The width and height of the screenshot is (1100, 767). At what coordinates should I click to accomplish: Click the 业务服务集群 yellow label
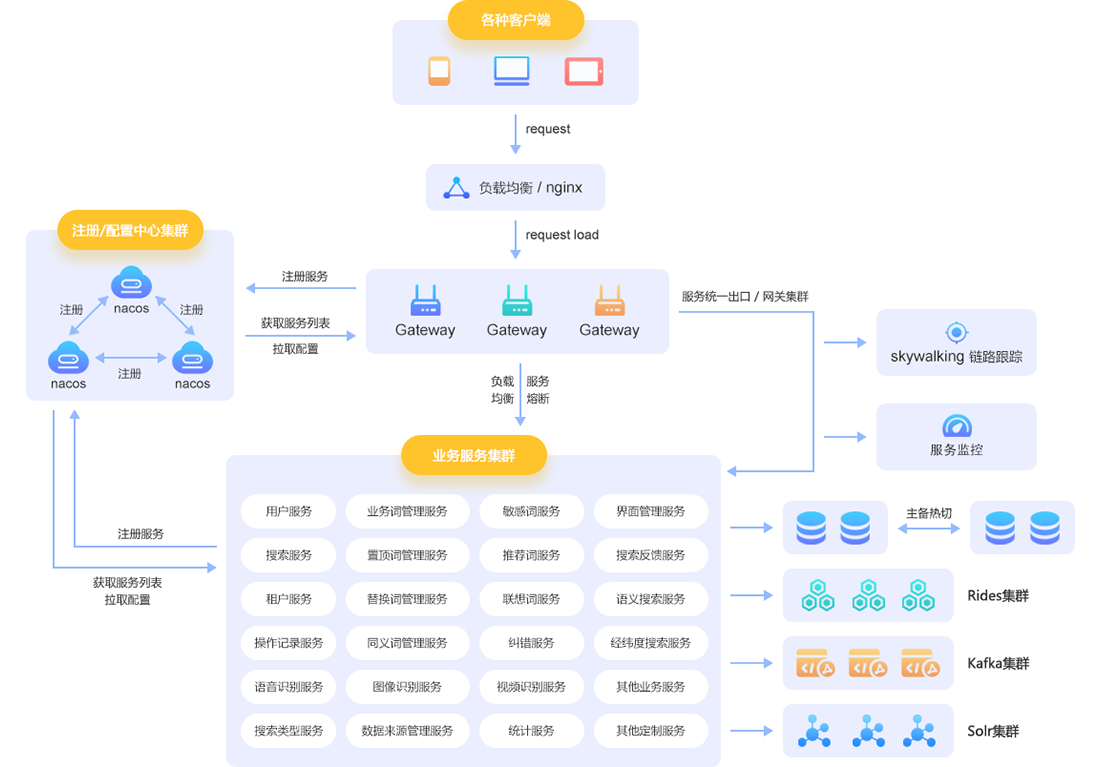(474, 455)
